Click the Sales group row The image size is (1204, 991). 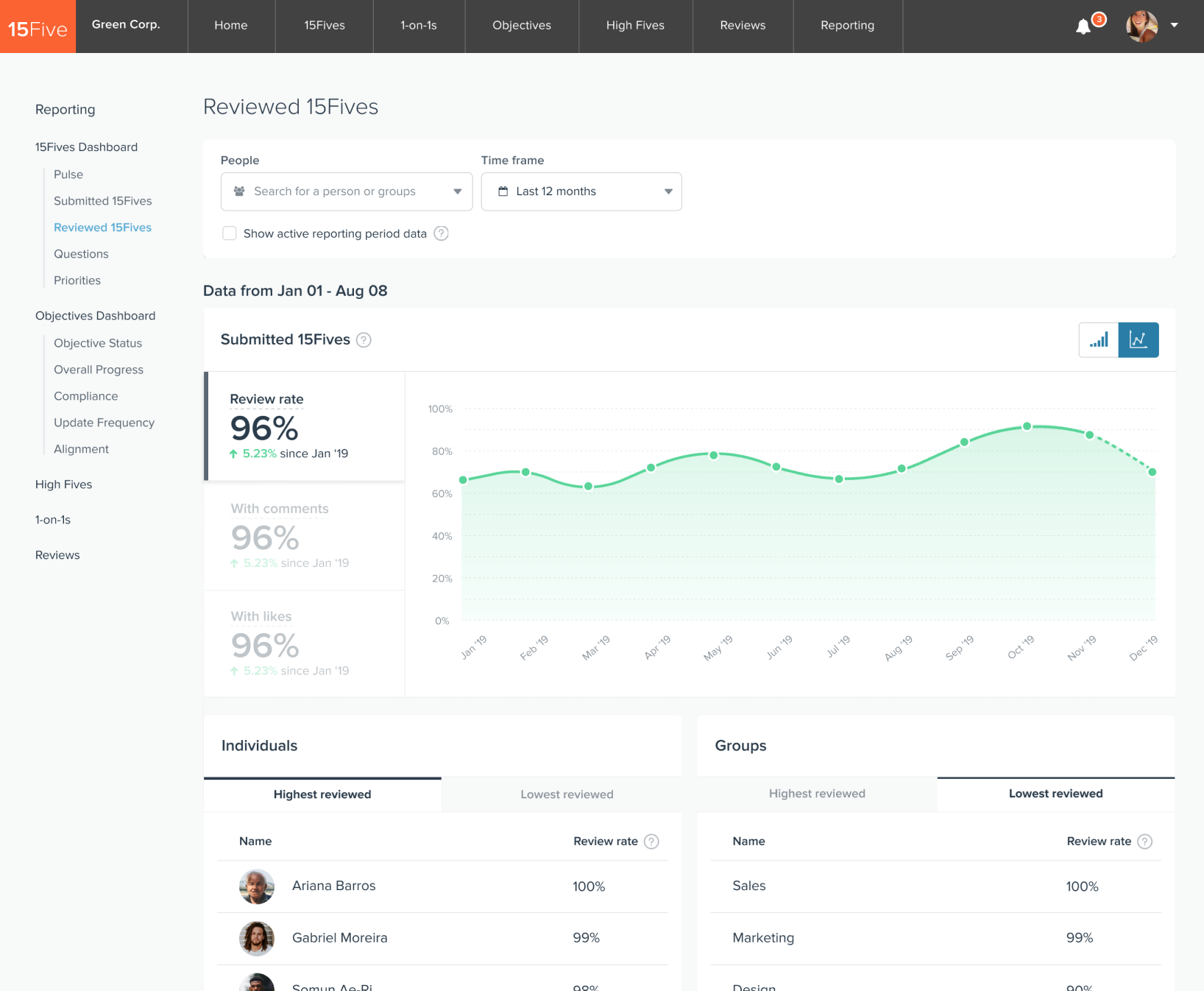(936, 886)
